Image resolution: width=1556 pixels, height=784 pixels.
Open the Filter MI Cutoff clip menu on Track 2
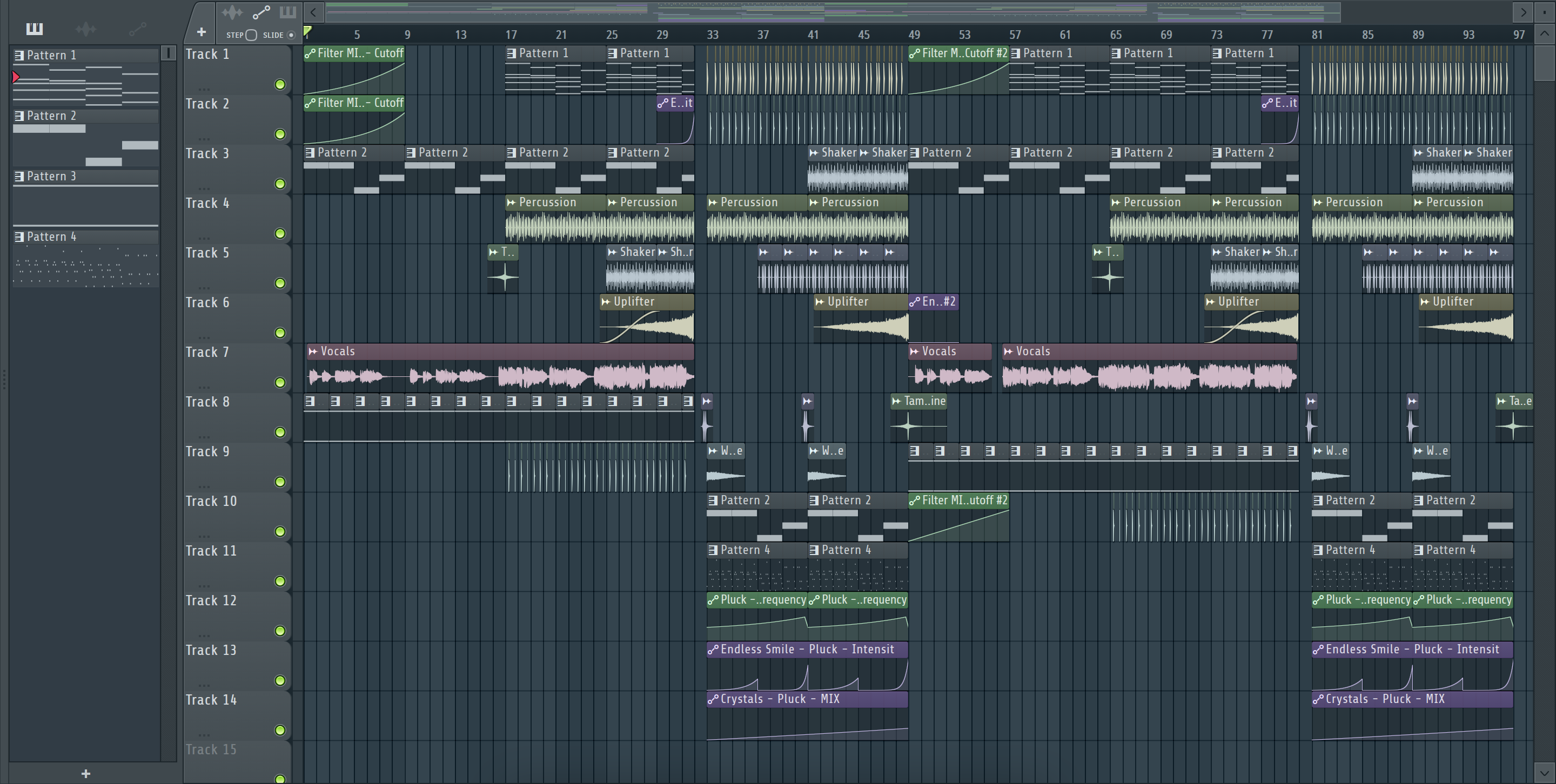(x=311, y=103)
